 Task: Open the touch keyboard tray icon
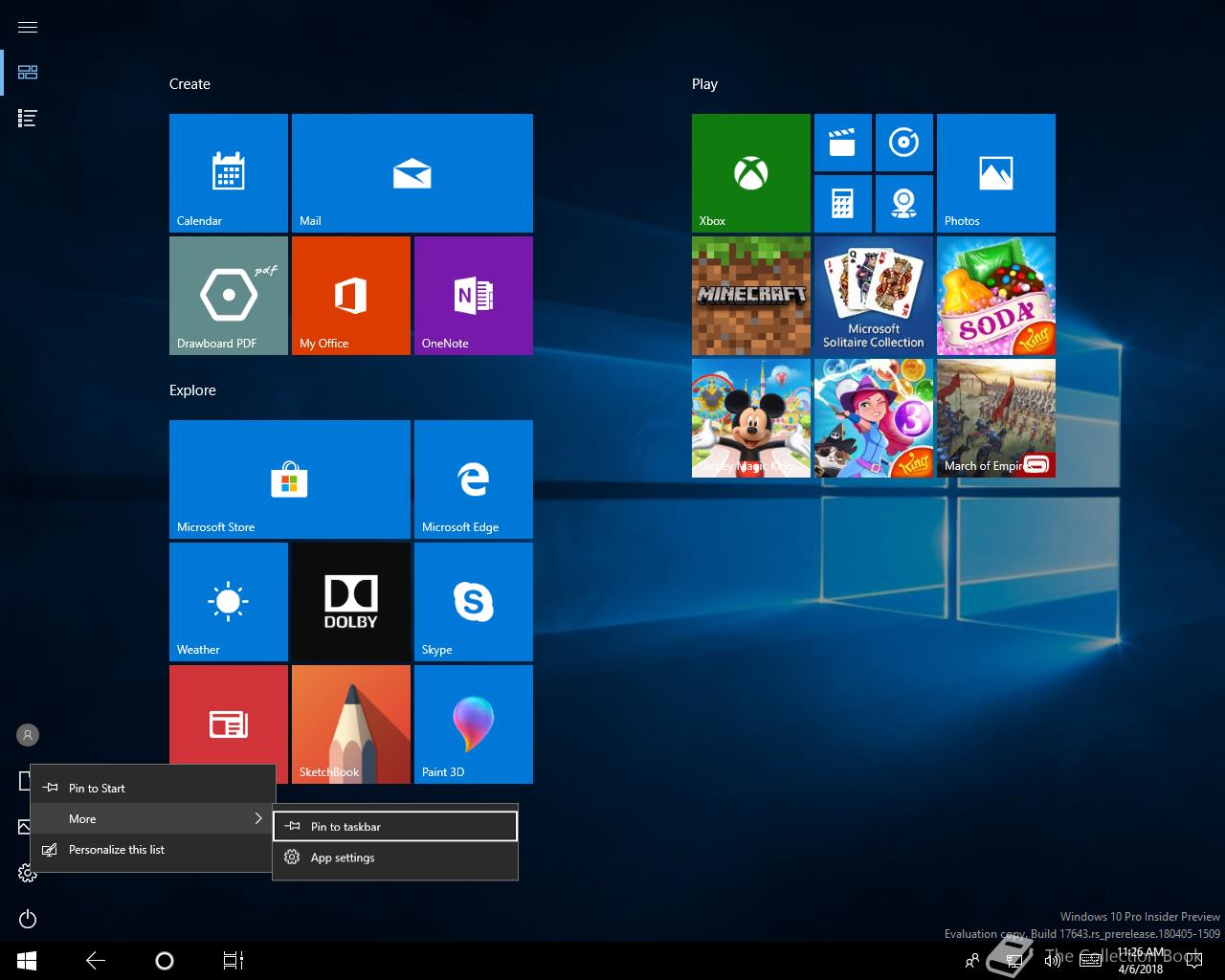1090,961
